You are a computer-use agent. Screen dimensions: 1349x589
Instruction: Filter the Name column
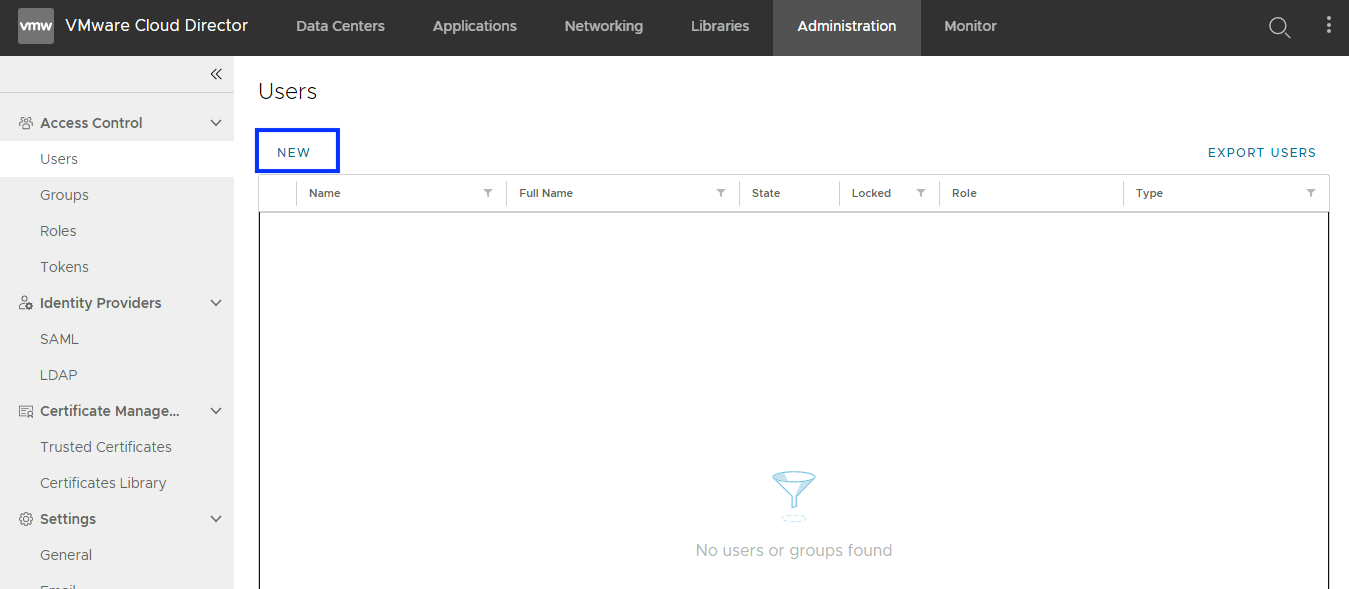(x=488, y=193)
